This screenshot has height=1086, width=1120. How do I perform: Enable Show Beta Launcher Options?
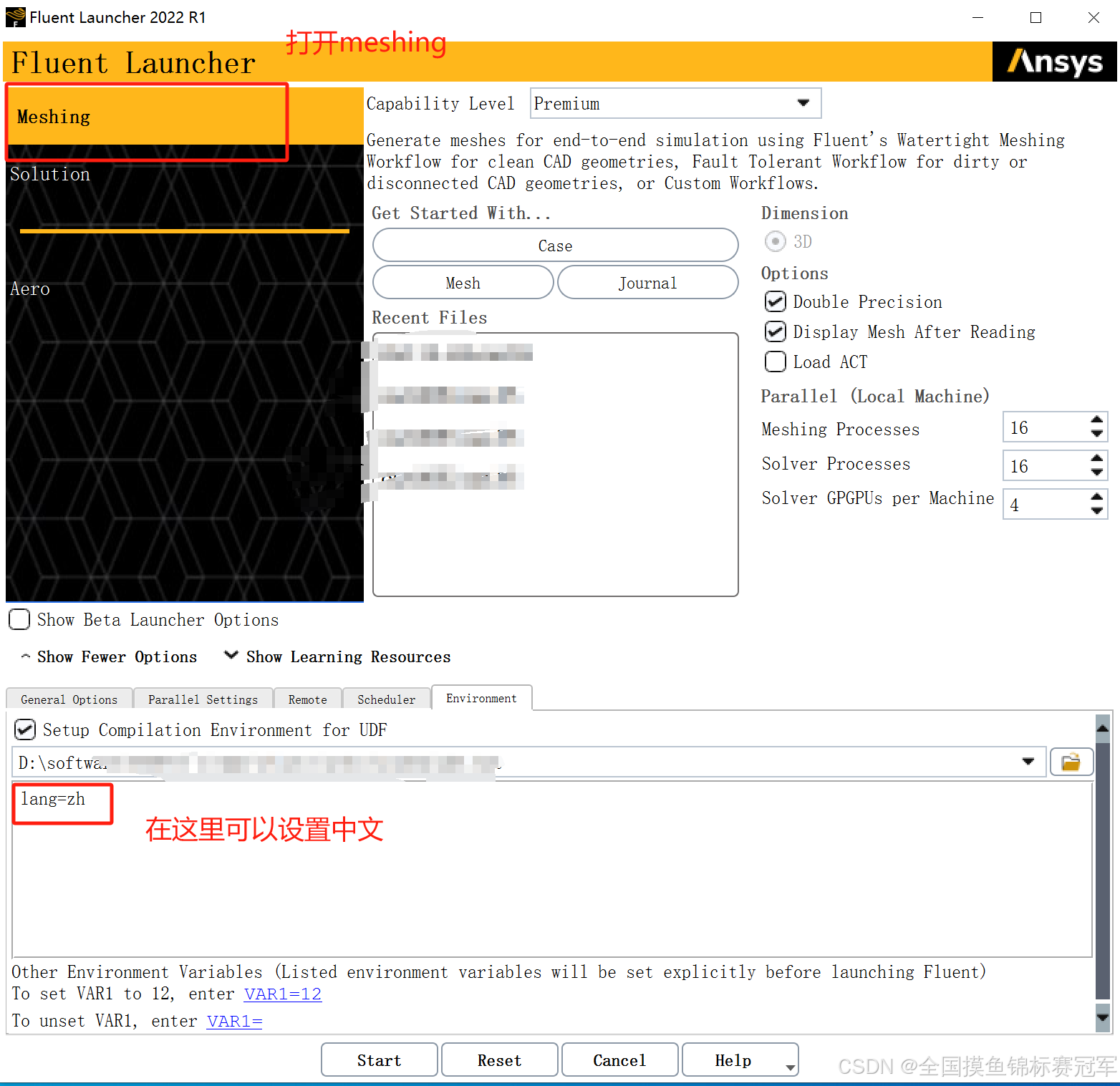pyautogui.click(x=19, y=619)
